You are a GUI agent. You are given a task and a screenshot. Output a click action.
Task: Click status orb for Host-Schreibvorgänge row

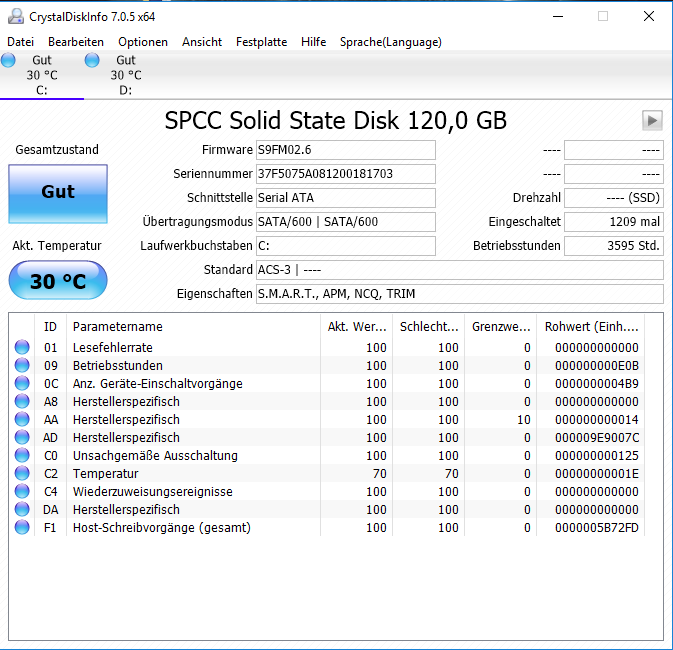pyautogui.click(x=22, y=527)
